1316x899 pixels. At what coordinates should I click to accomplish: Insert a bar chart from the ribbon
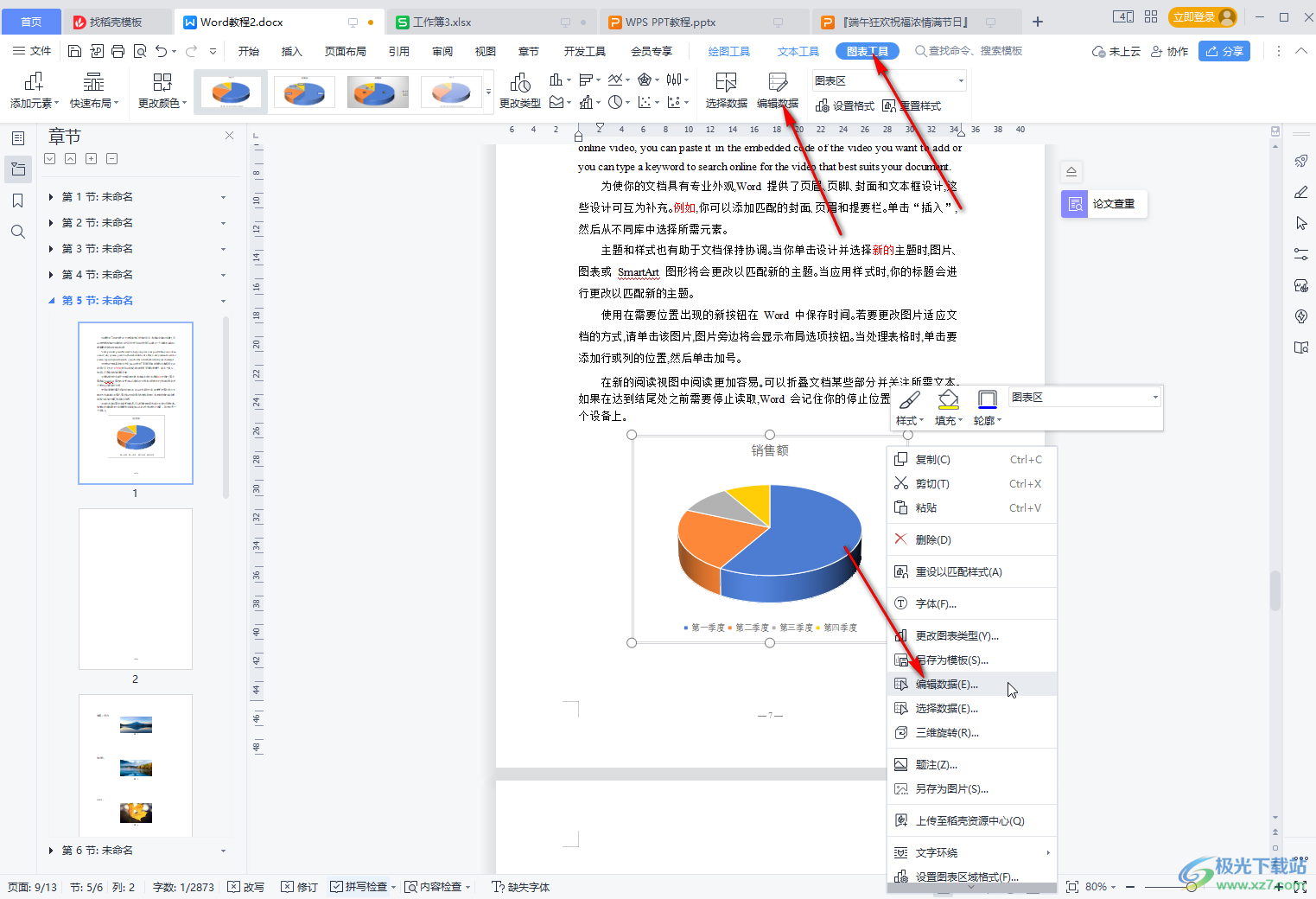coord(587,80)
